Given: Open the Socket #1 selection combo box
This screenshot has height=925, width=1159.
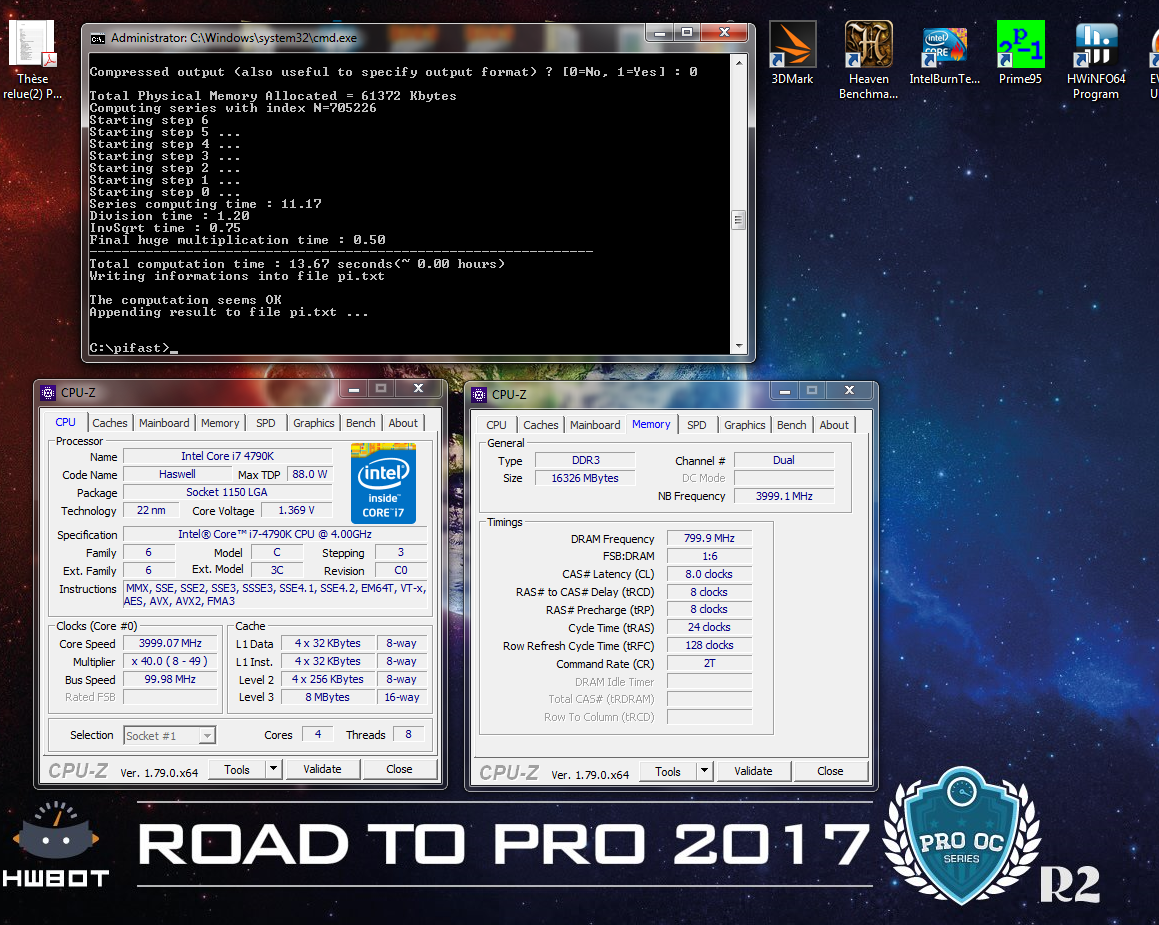Looking at the screenshot, I should [x=169, y=735].
